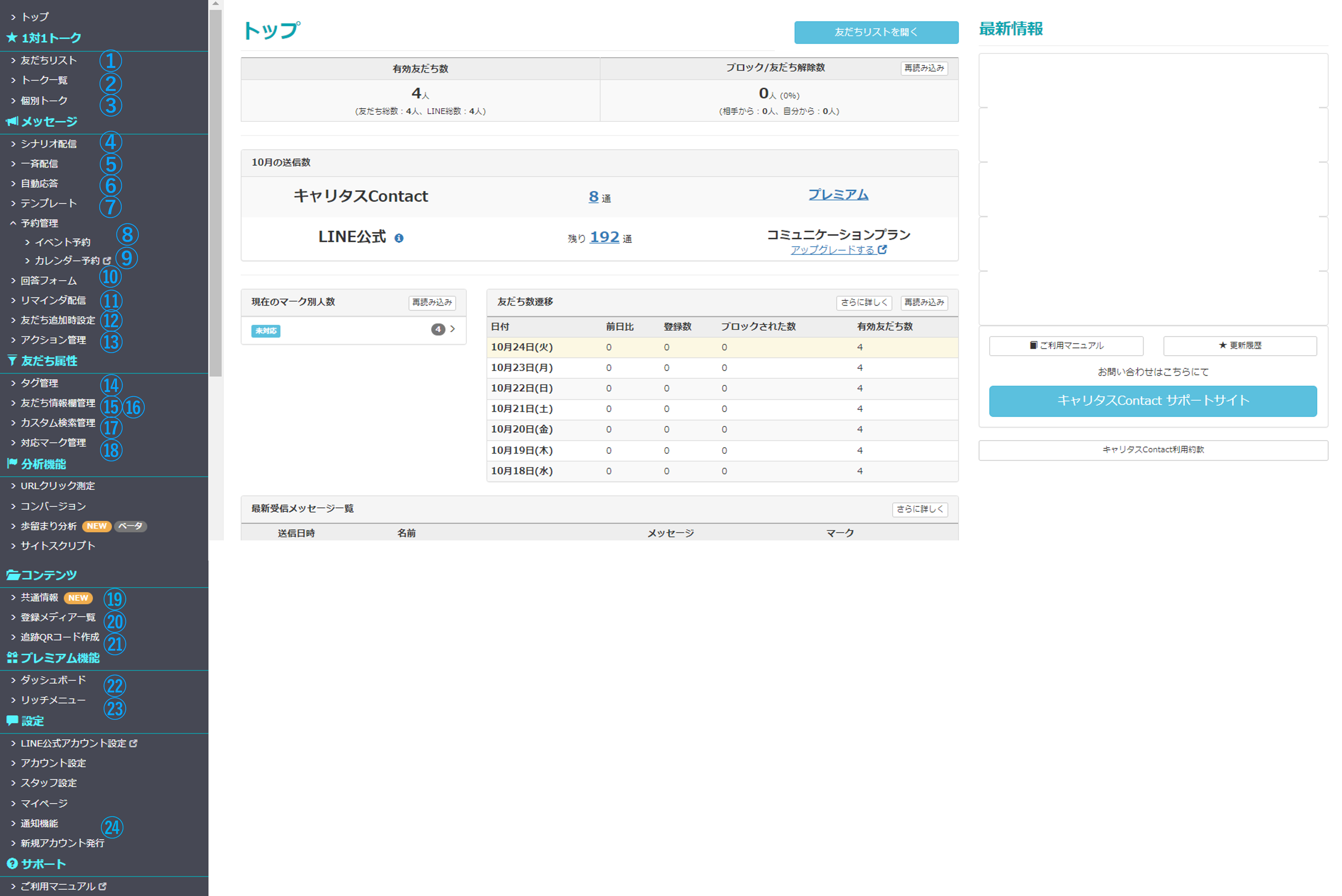Click the folder icon of コンテンツ section
This screenshot has width=1342, height=896.
[x=13, y=575]
